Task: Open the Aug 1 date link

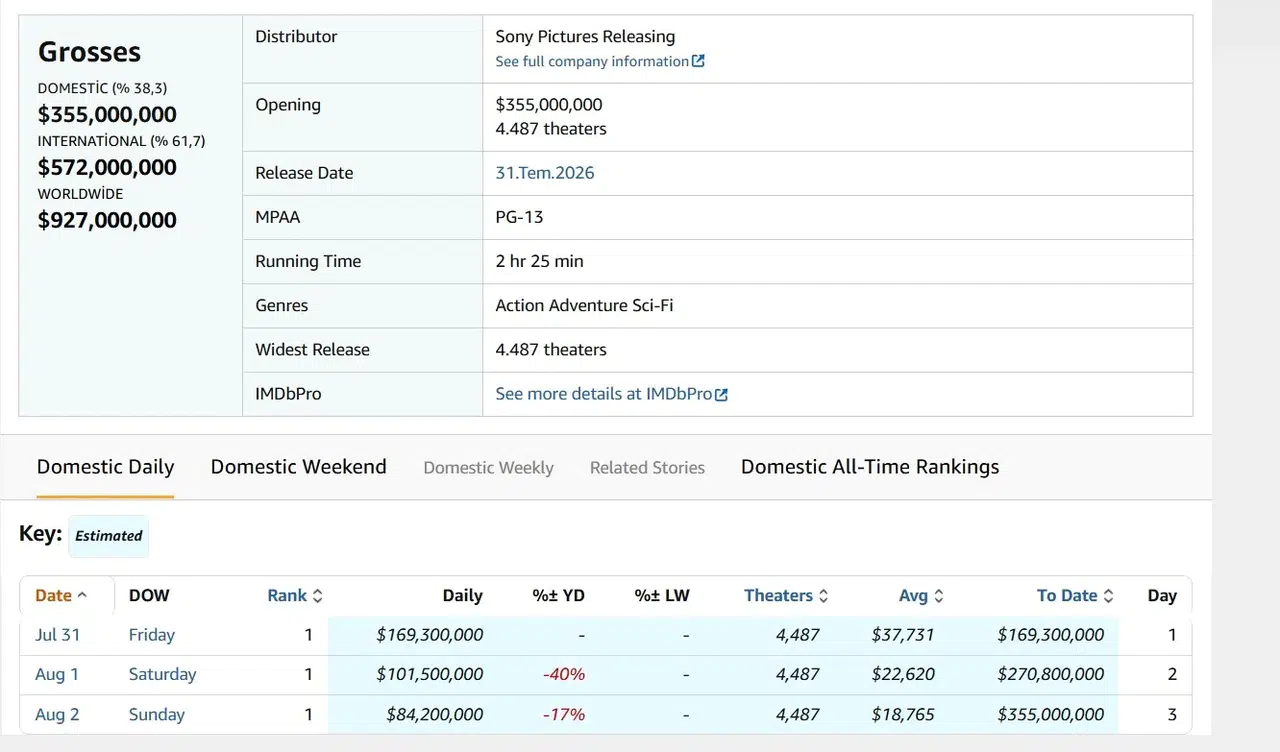Action: click(57, 675)
